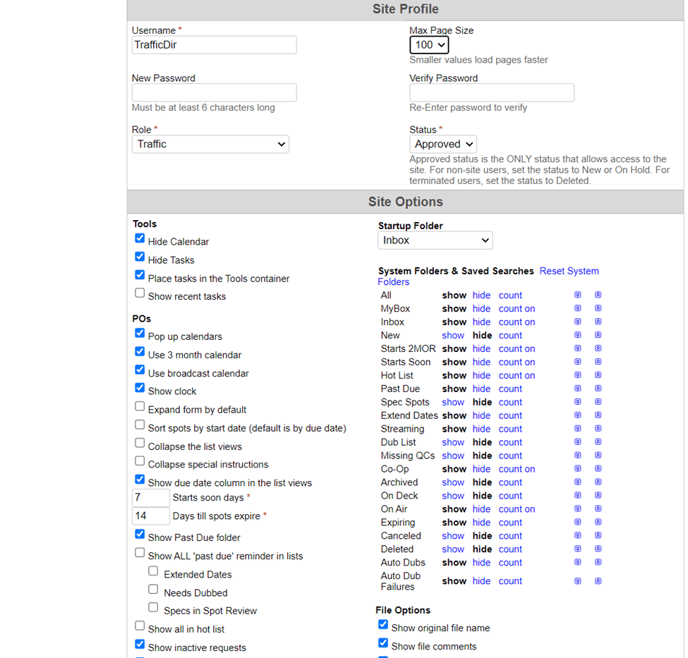Click the first blue icon in Expiring row

[577, 522]
